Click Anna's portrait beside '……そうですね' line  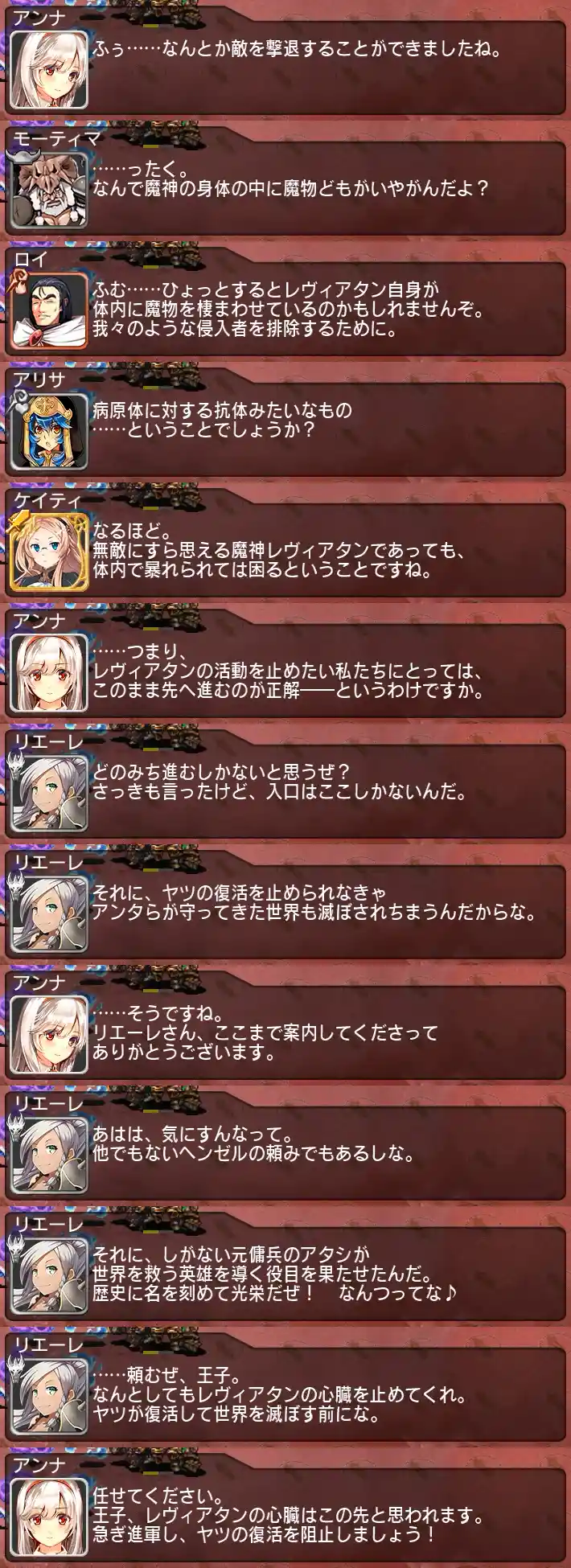click(x=48, y=1035)
